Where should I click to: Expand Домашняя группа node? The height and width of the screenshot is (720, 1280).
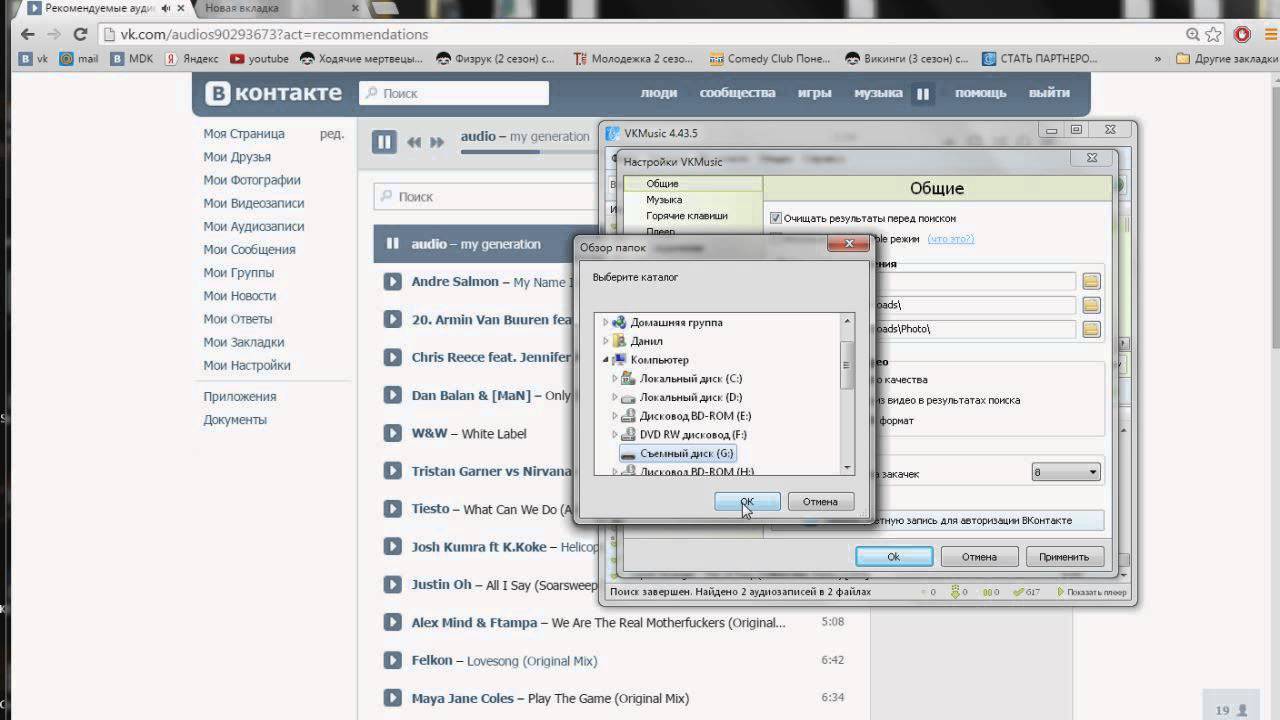(x=605, y=323)
